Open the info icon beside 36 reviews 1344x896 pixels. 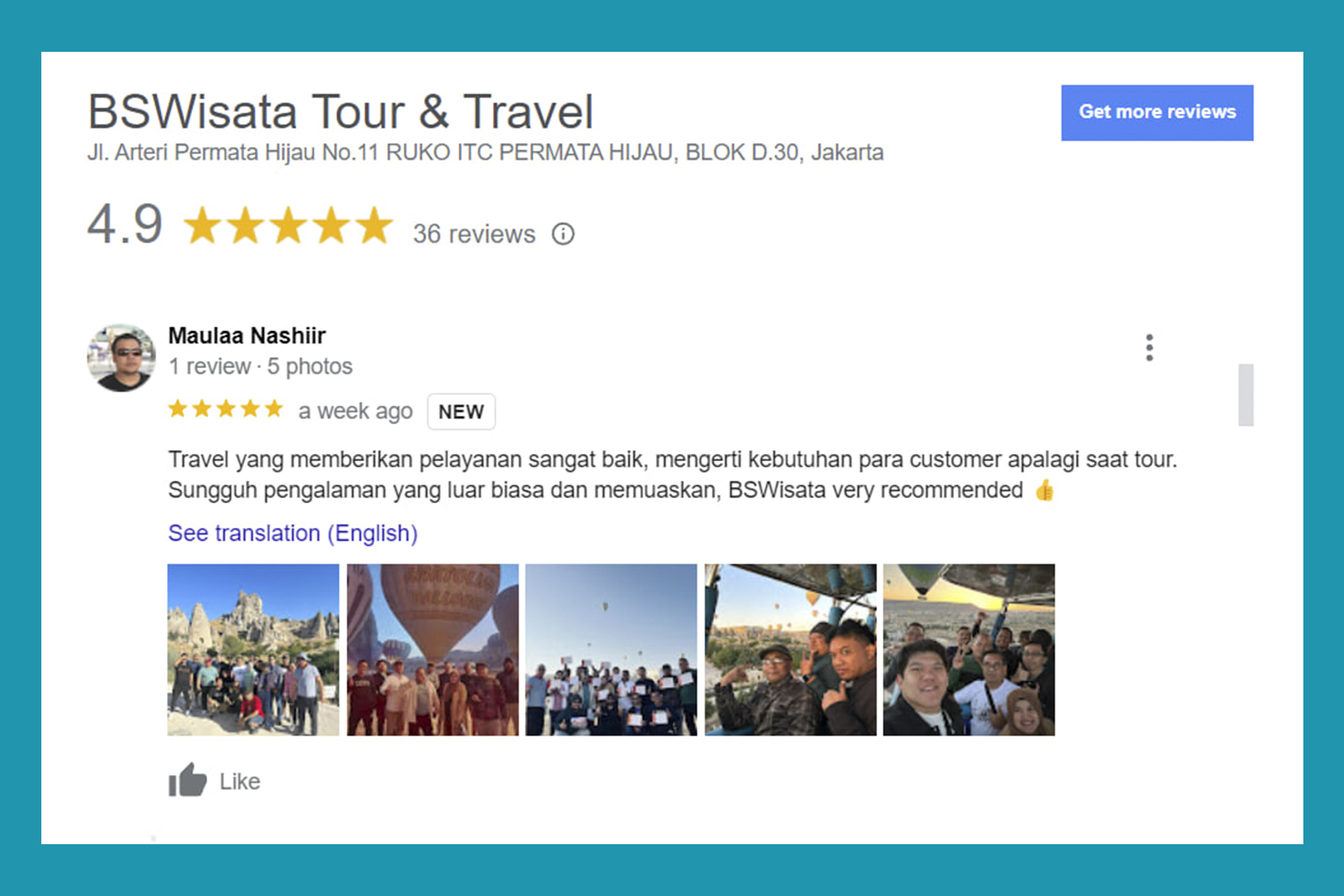pyautogui.click(x=563, y=234)
